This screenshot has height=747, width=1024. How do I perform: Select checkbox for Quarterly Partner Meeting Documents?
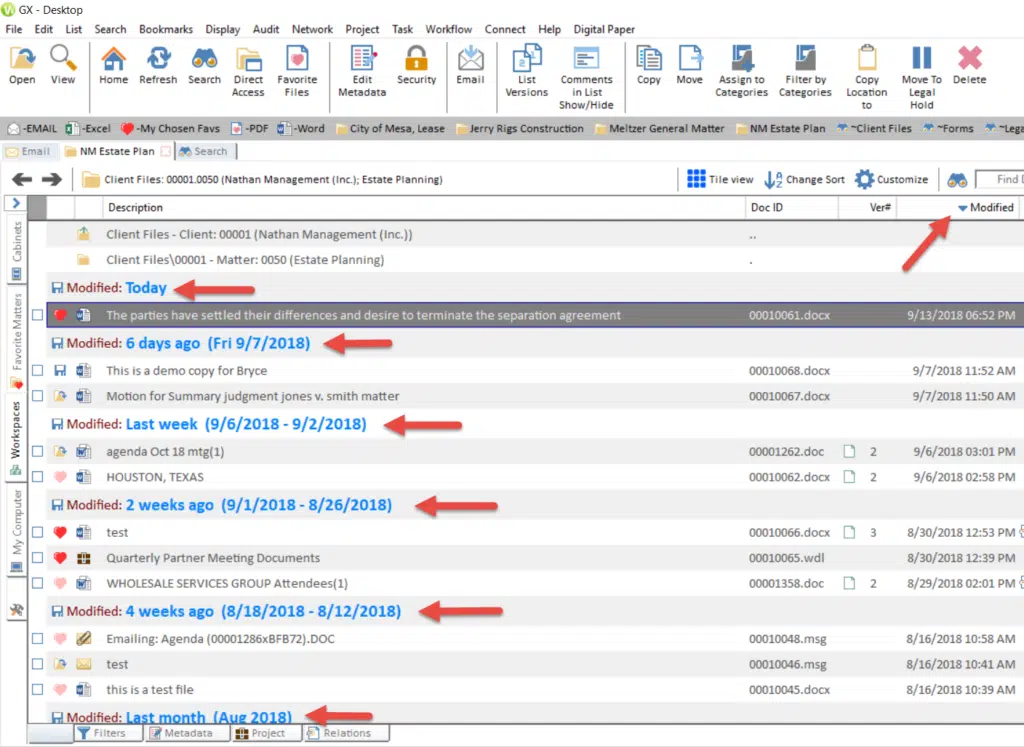[x=38, y=558]
